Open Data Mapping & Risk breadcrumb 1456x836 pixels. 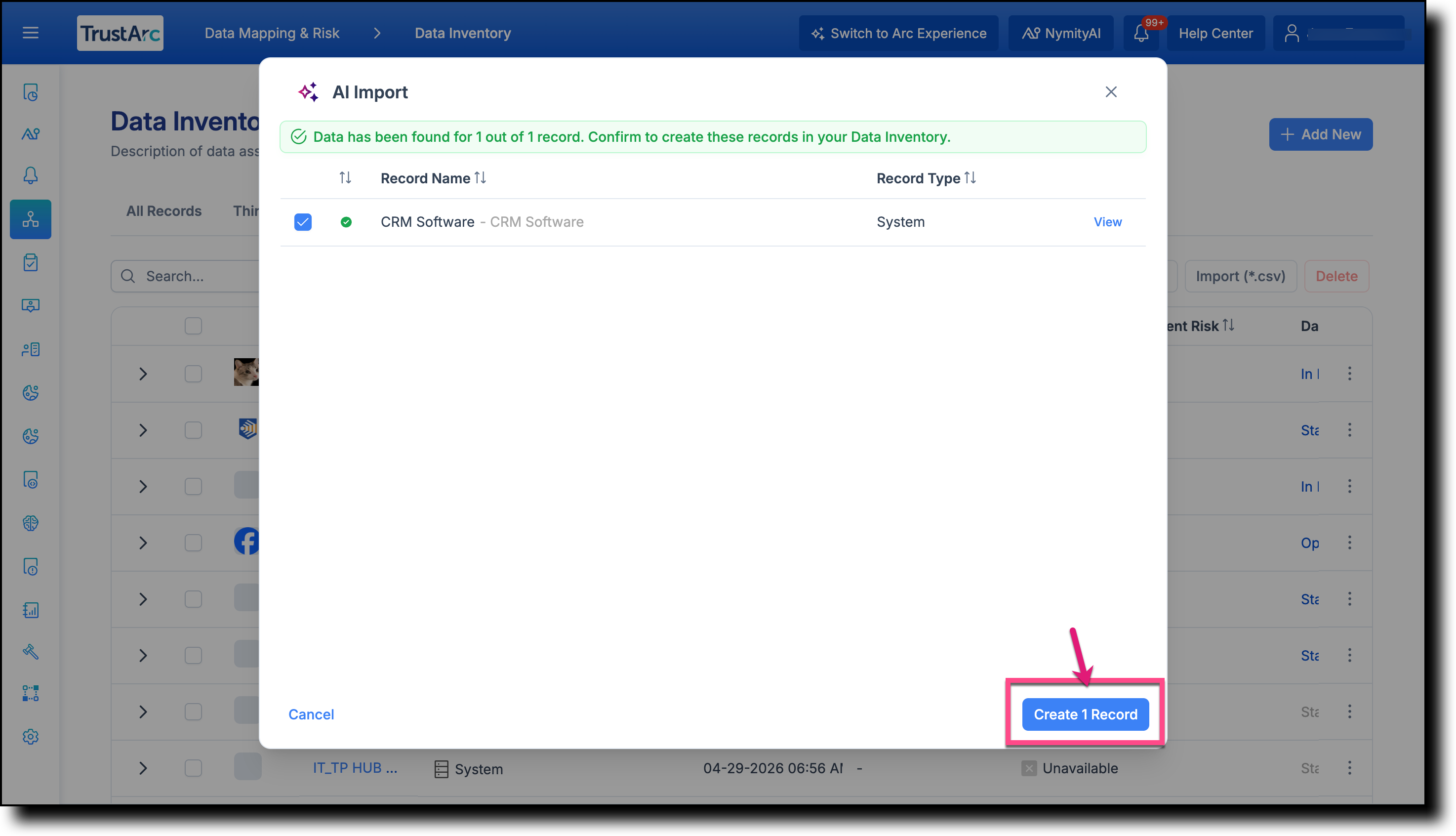[272, 33]
